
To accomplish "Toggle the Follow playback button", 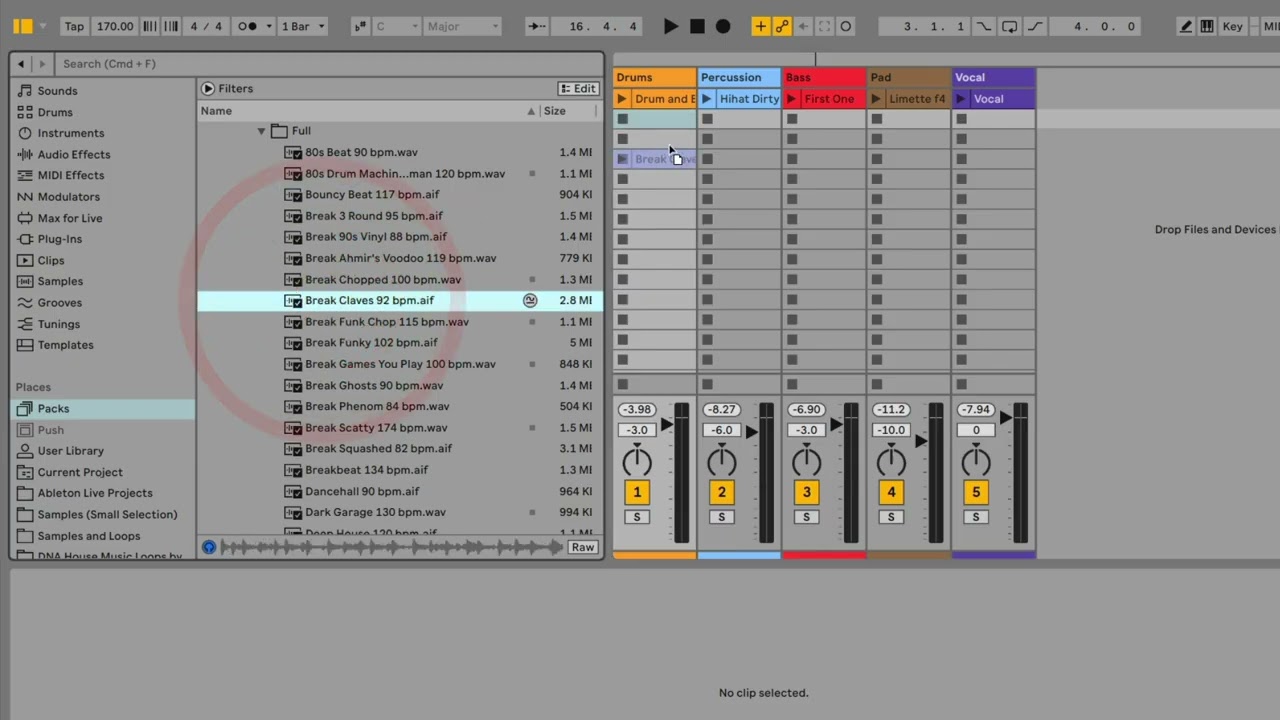I will click(x=537, y=26).
